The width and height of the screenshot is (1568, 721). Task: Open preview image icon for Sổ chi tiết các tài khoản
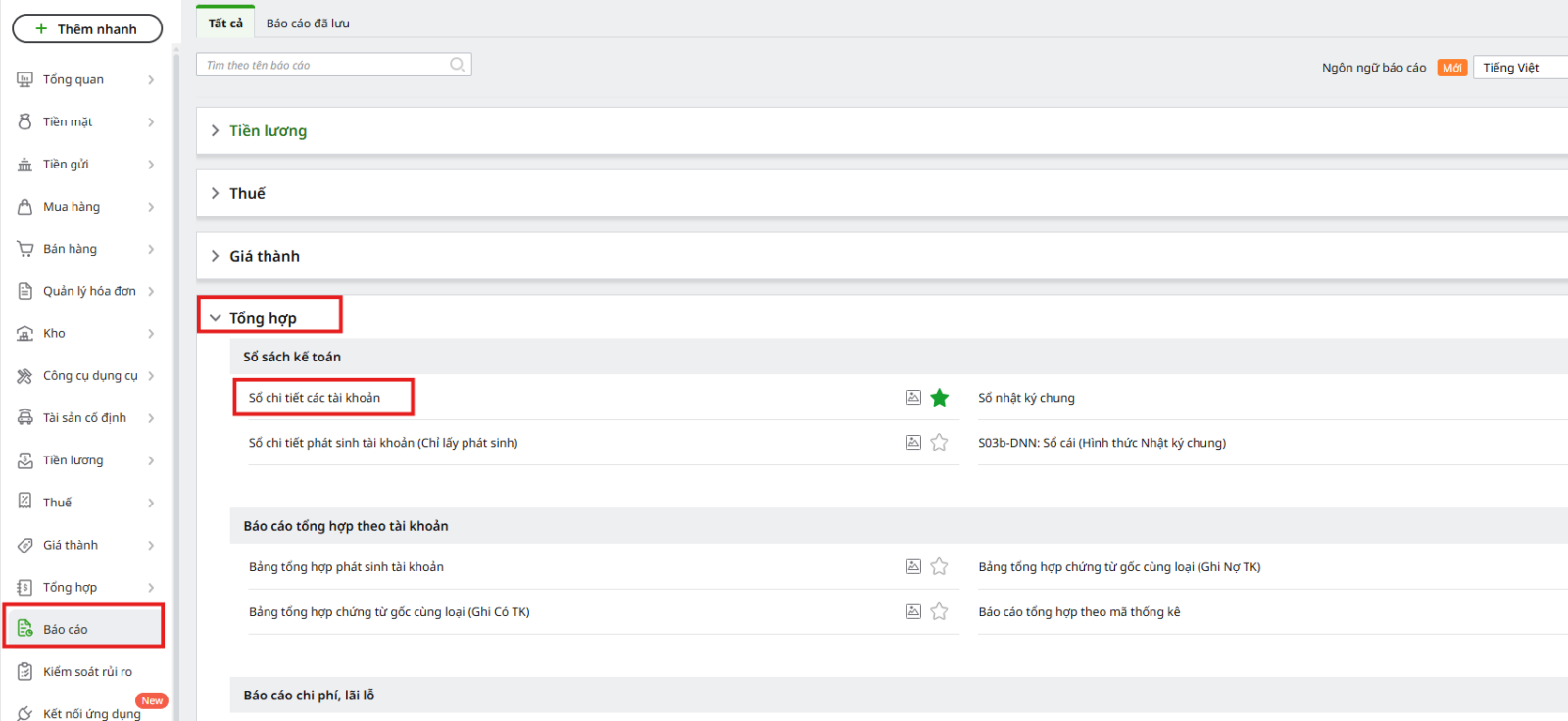(913, 397)
